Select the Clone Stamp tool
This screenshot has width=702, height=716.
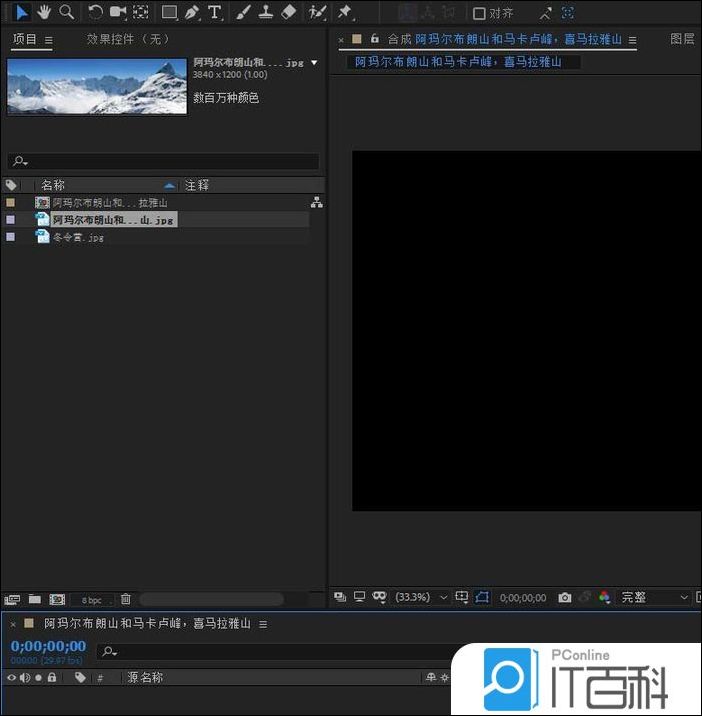(266, 12)
